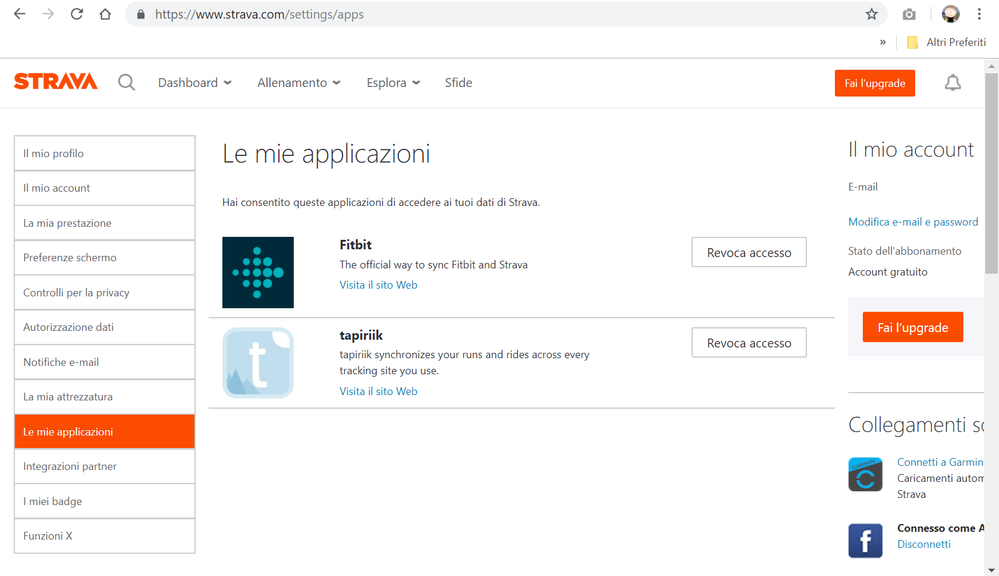This screenshot has height=576, width=999.
Task: Select Il mio profilo in sidebar
Action: pos(104,153)
